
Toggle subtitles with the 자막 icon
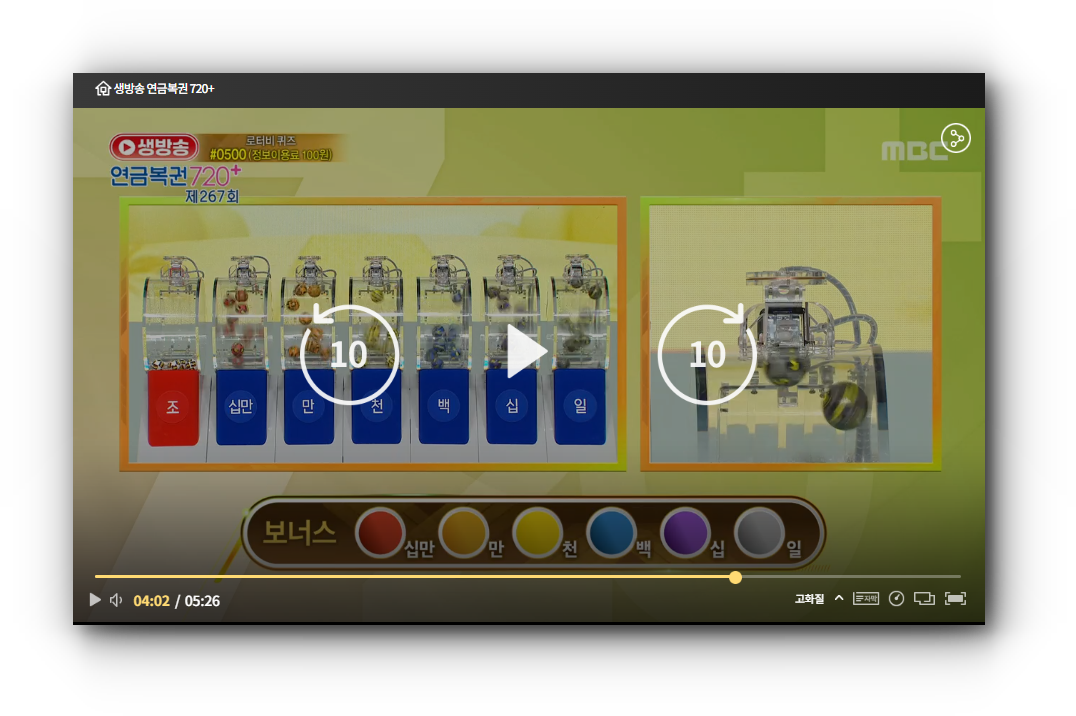865,599
